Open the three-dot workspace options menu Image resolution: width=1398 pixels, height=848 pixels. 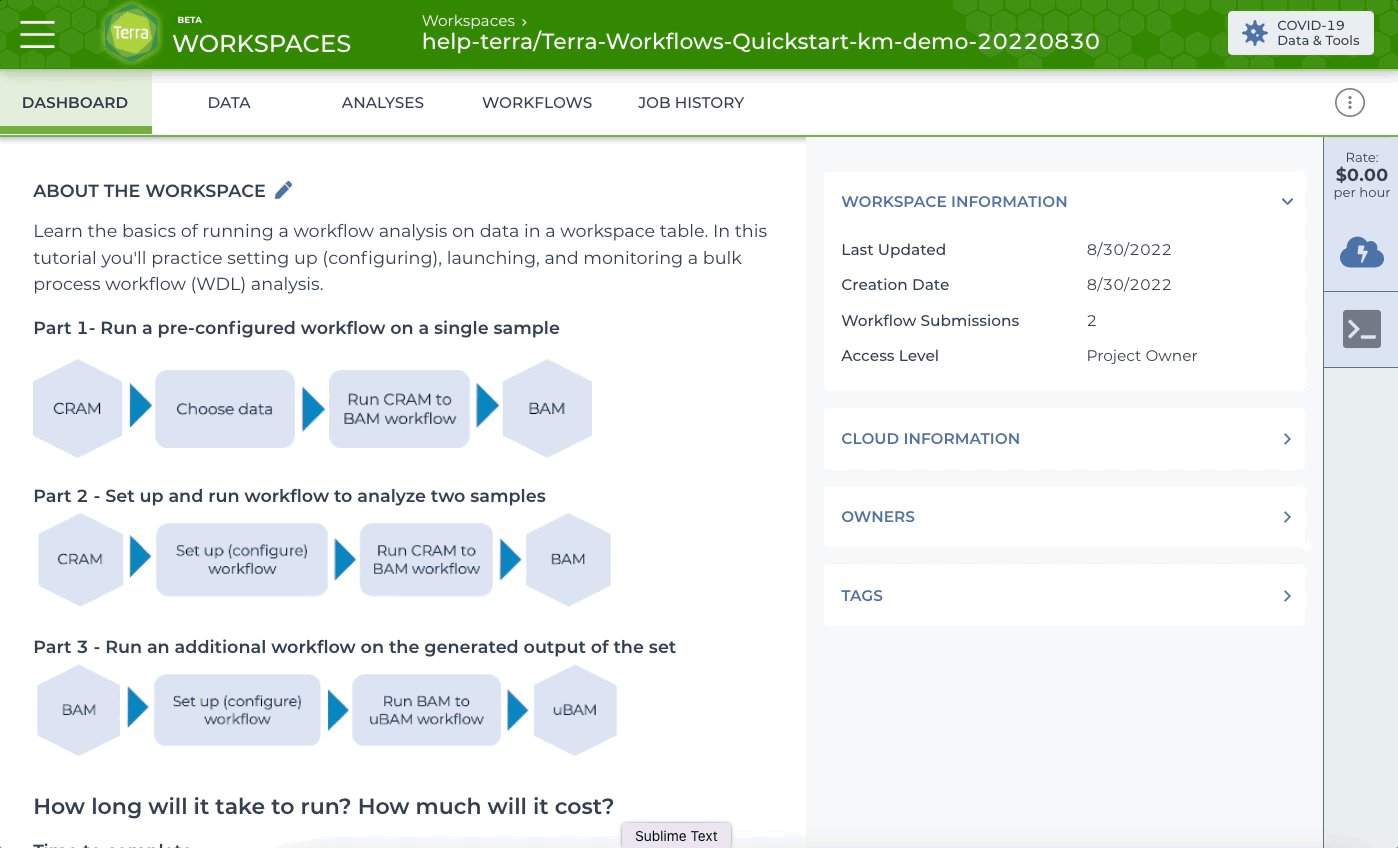(1349, 102)
